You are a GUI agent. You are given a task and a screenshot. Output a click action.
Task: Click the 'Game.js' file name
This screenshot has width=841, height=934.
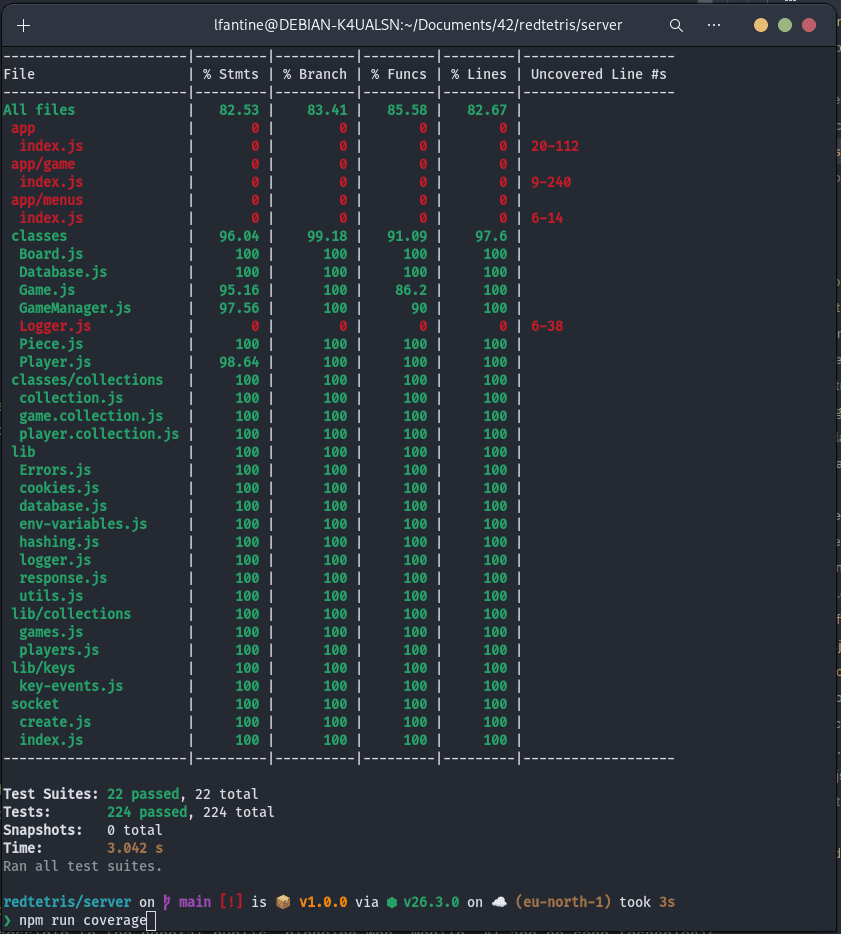pos(47,290)
